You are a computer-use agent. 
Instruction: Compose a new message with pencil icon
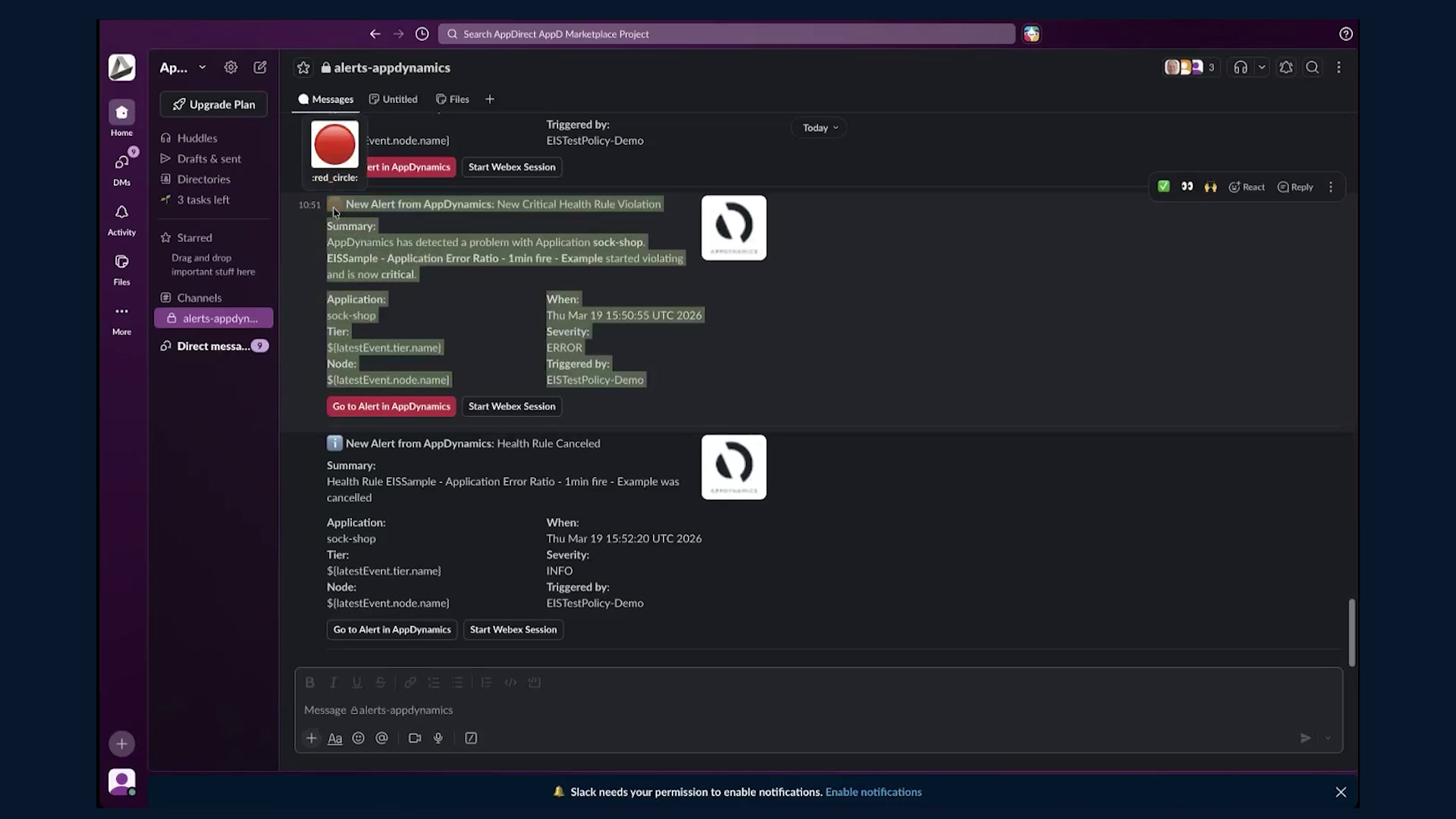point(260,67)
